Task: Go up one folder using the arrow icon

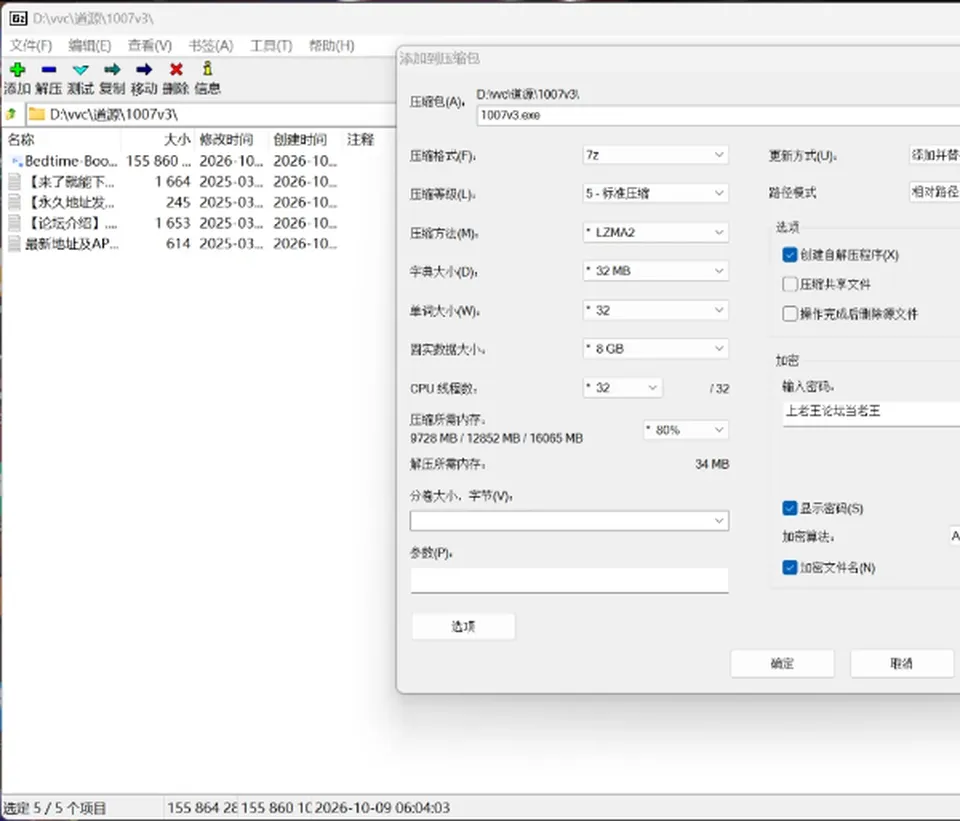Action: pos(11,114)
